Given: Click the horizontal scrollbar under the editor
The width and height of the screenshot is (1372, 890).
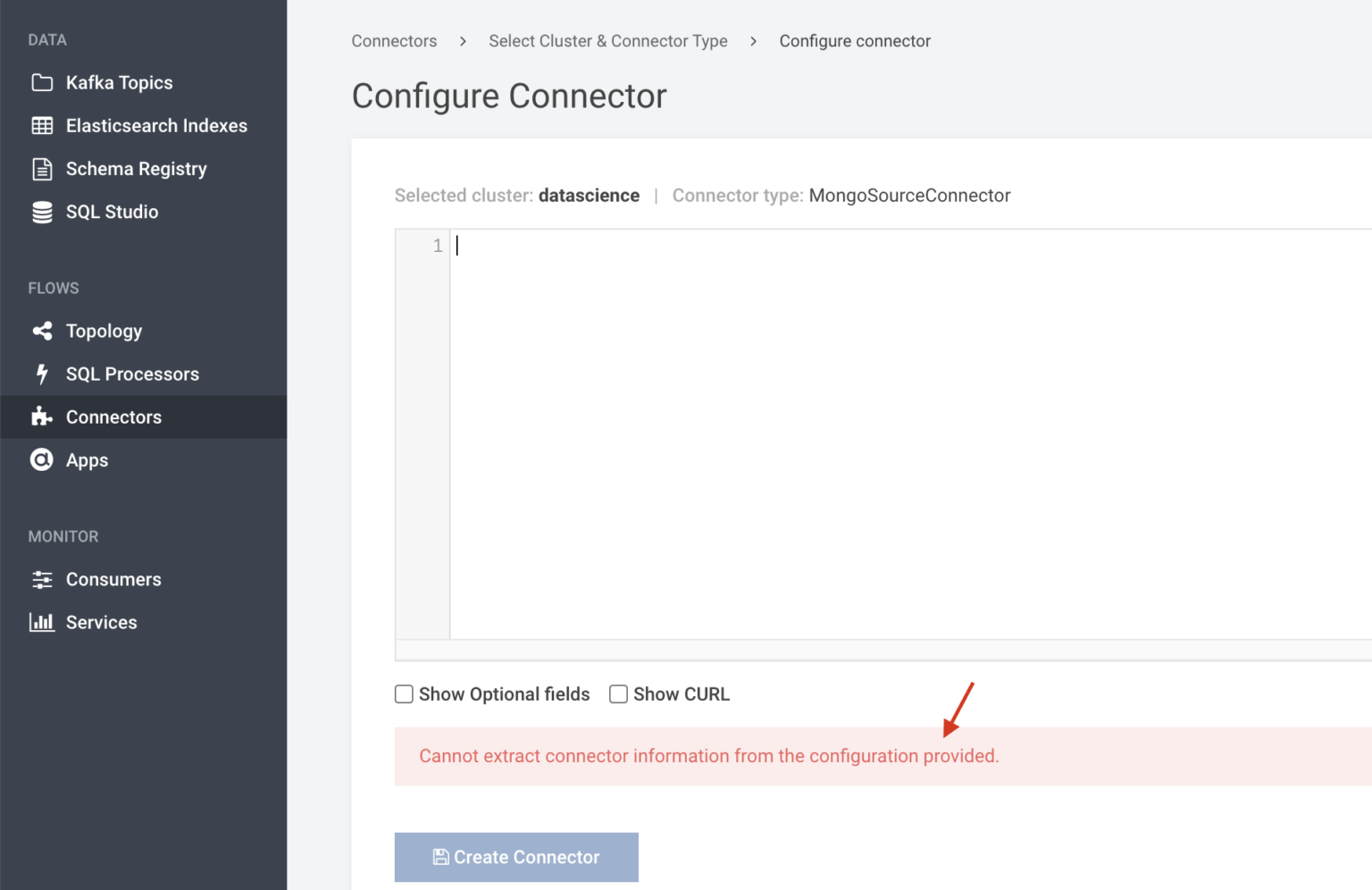Looking at the screenshot, I should (883, 650).
